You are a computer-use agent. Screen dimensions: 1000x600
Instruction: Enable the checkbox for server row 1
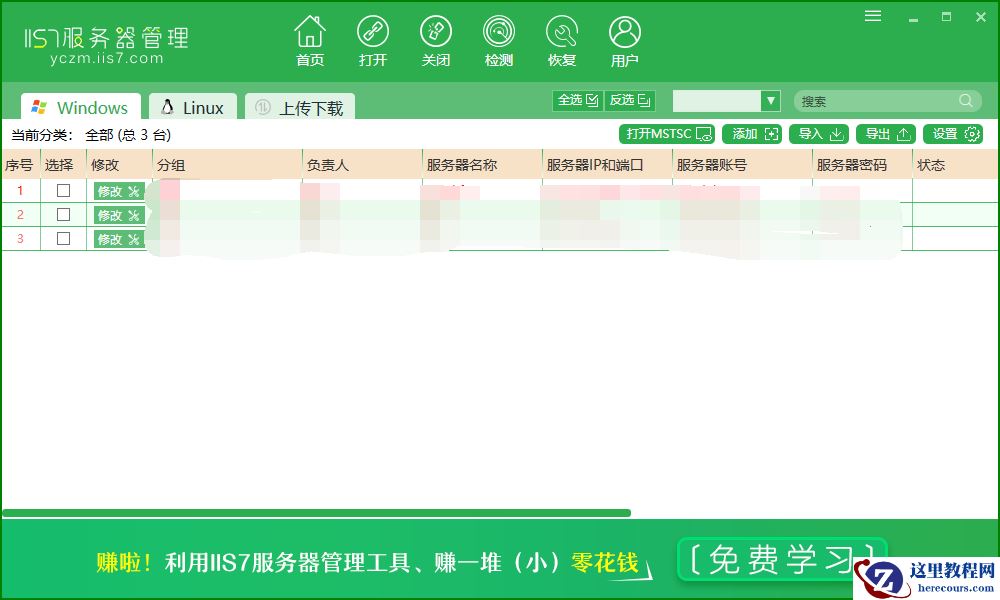click(x=63, y=190)
